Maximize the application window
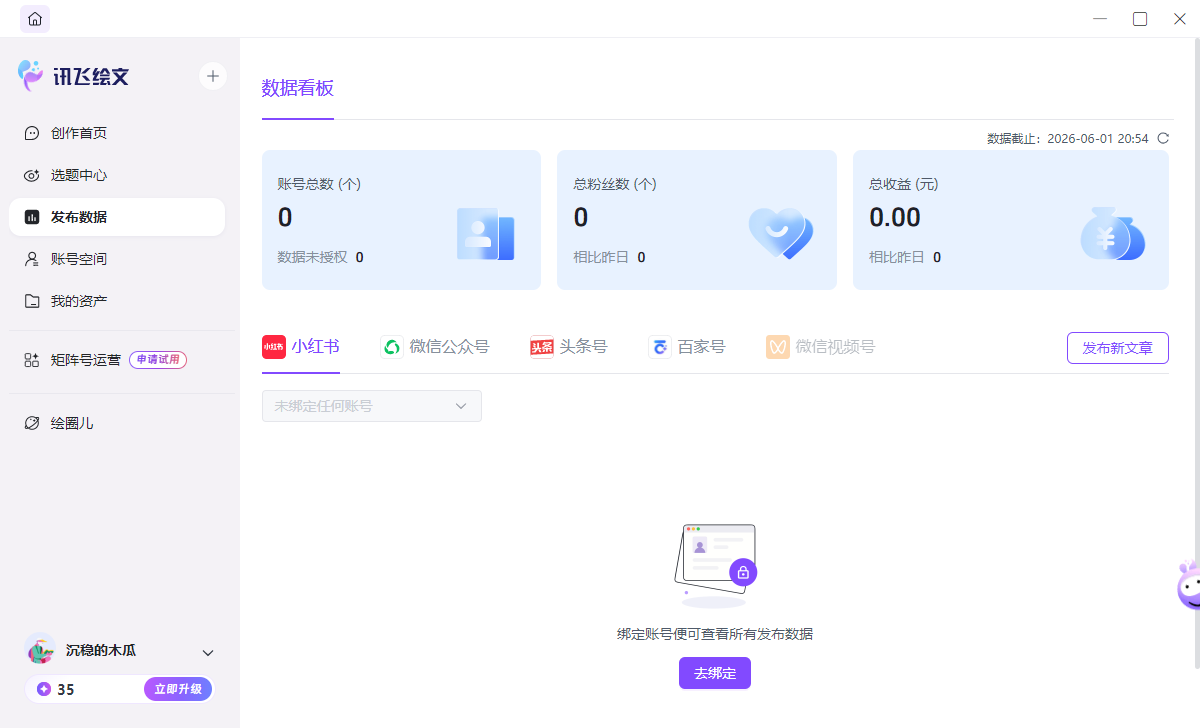This screenshot has height=728, width=1200. click(x=1140, y=19)
